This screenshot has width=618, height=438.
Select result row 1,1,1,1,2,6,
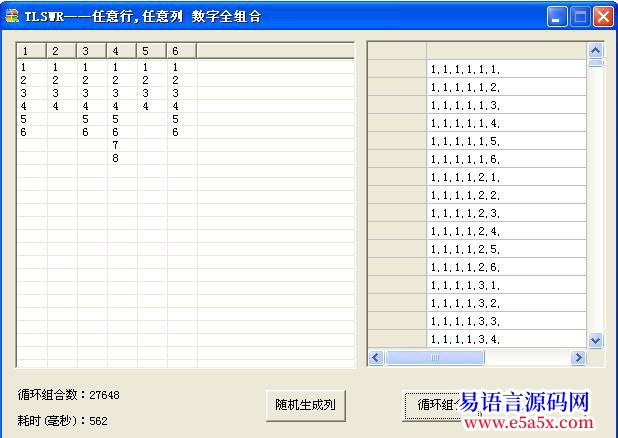[506, 267]
